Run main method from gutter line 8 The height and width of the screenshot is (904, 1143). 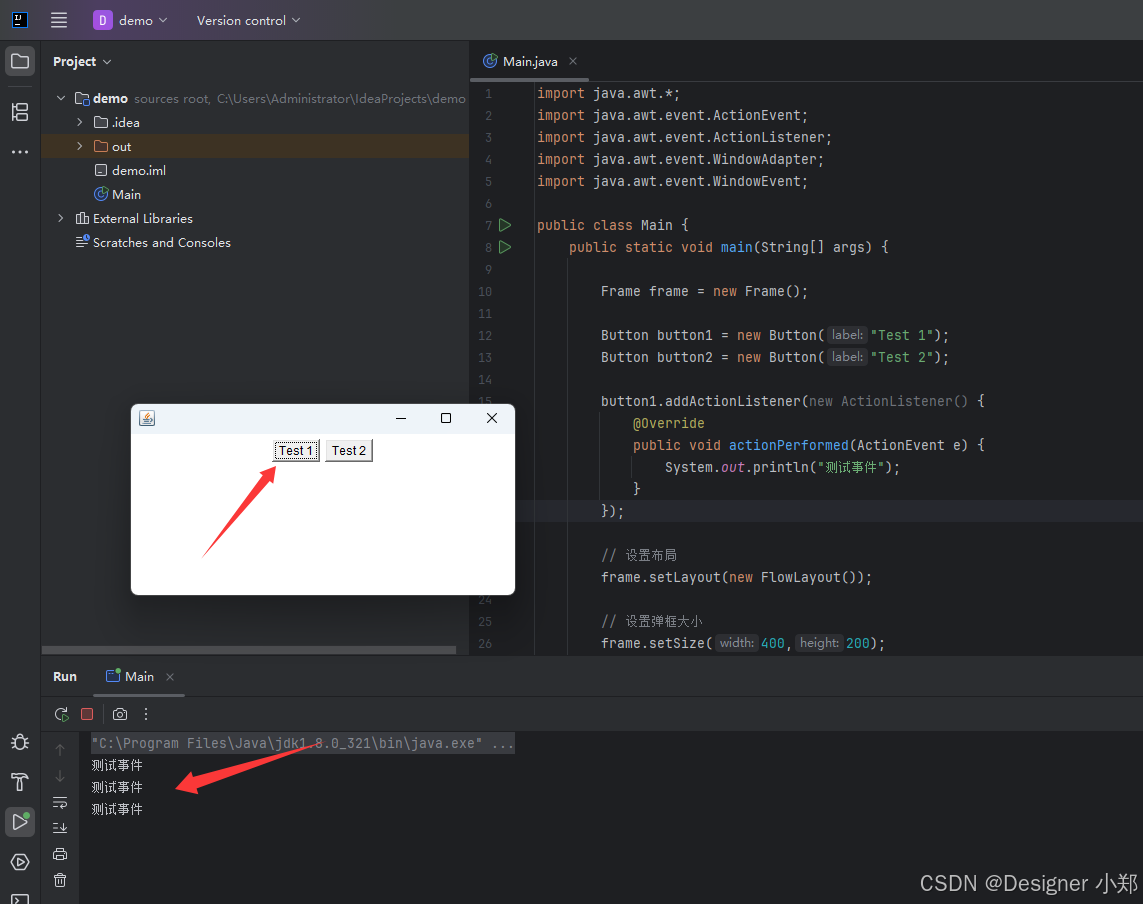pos(504,247)
